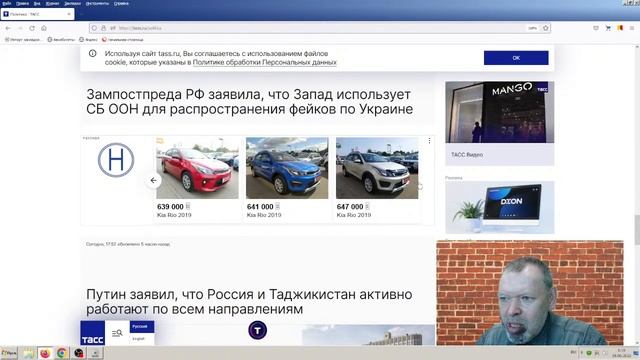
Task: Bookmark this page with the star icon
Action: [546, 28]
